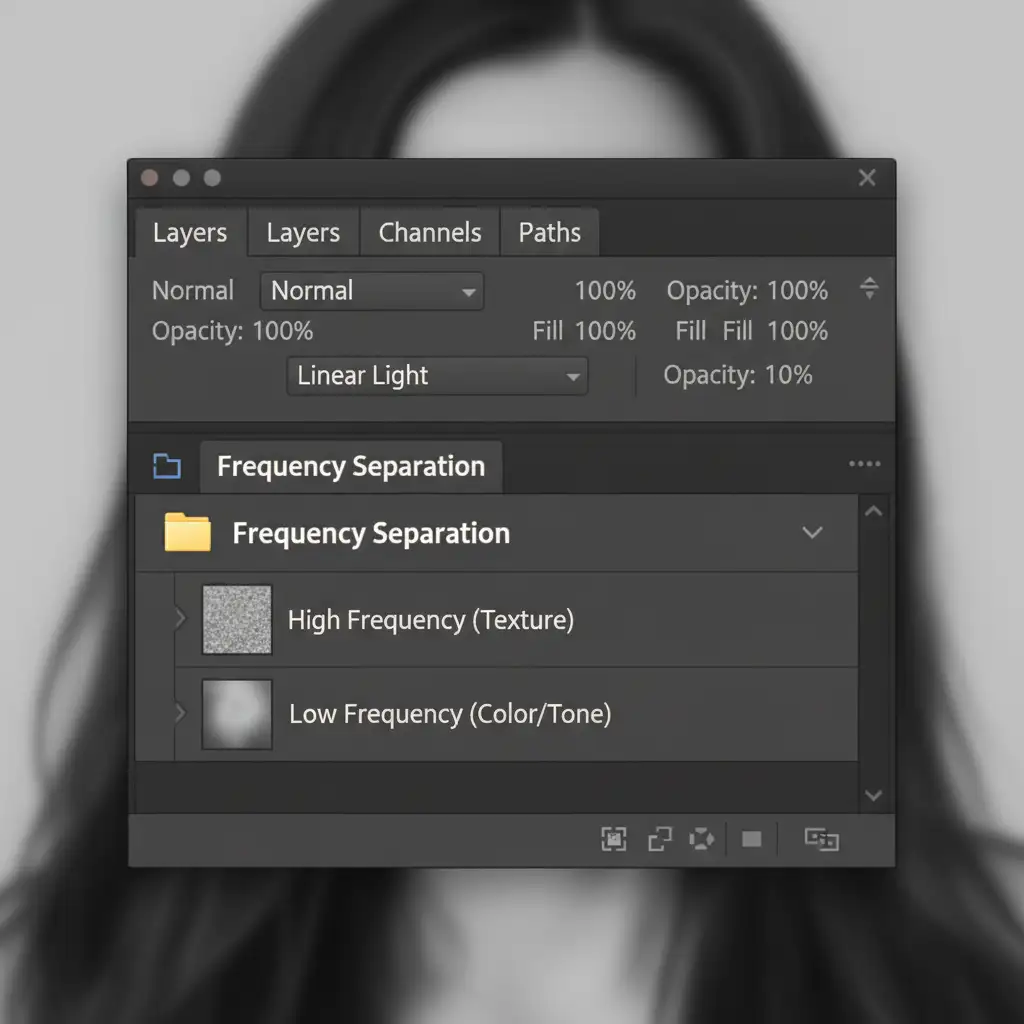Click the circular adjustment icon in footer

tap(702, 840)
